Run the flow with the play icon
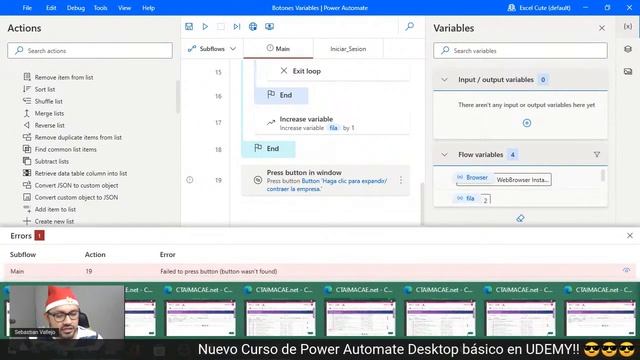Screen dimensions: 640x360 coord(205,27)
